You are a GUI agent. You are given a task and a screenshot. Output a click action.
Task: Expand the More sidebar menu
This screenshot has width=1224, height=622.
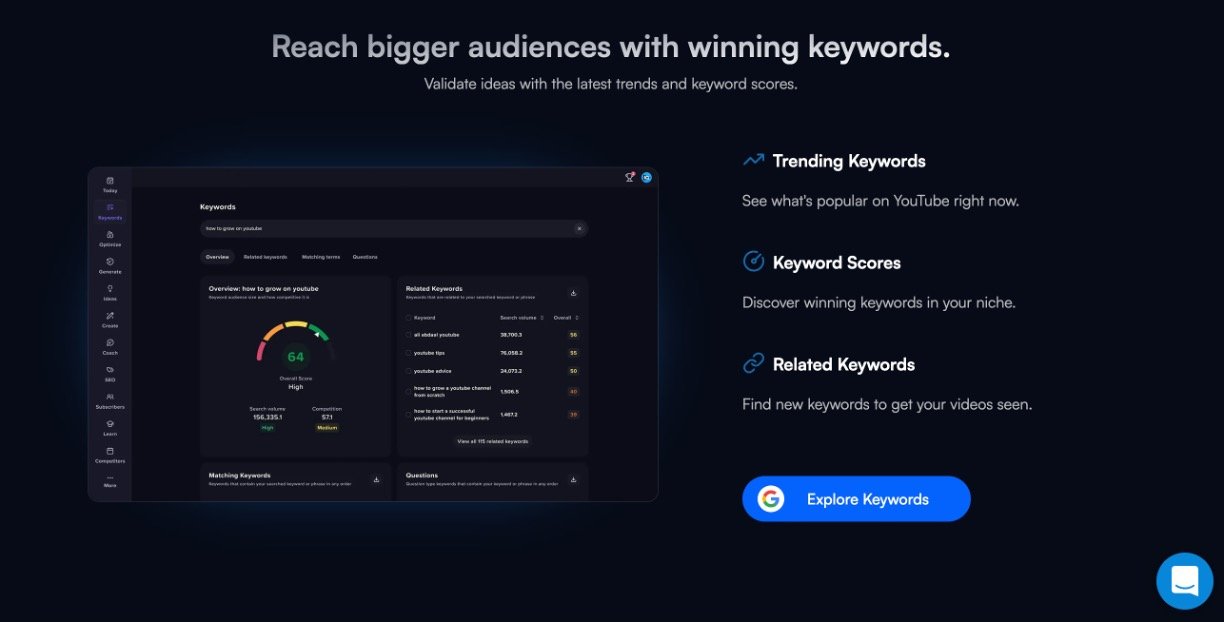(109, 479)
